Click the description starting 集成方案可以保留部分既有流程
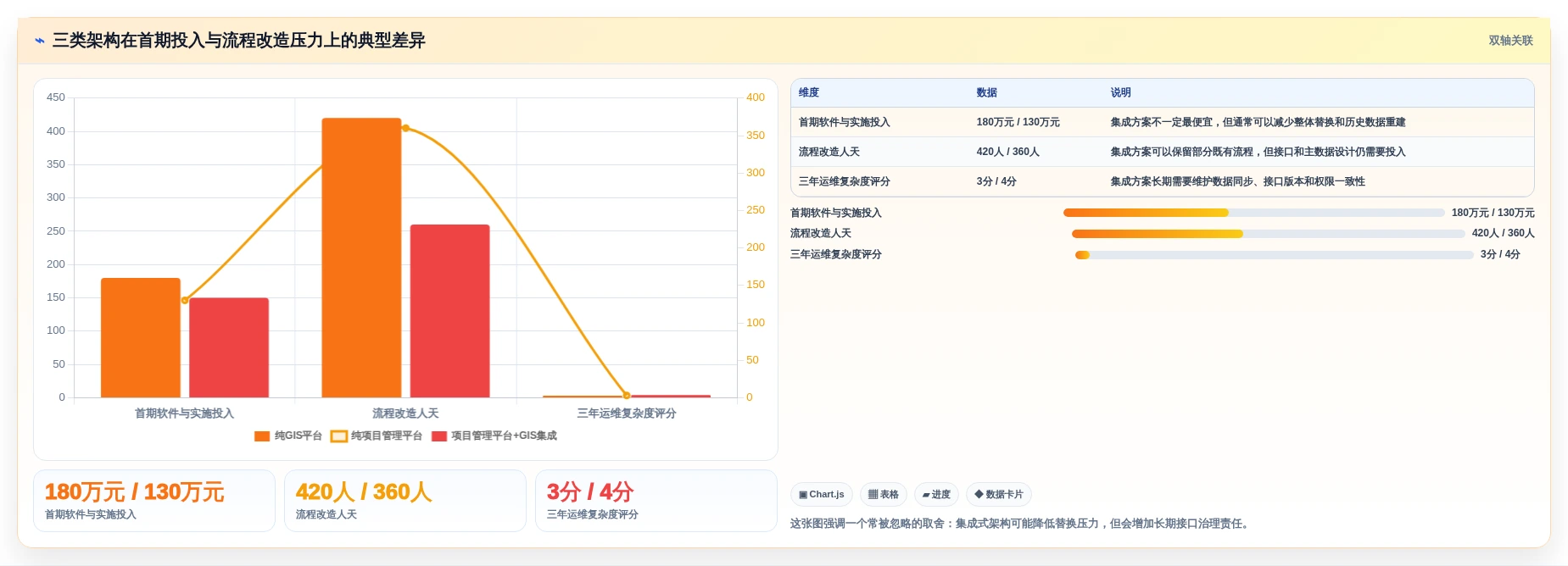Viewport: 1568px width, 566px height. coord(1258,152)
